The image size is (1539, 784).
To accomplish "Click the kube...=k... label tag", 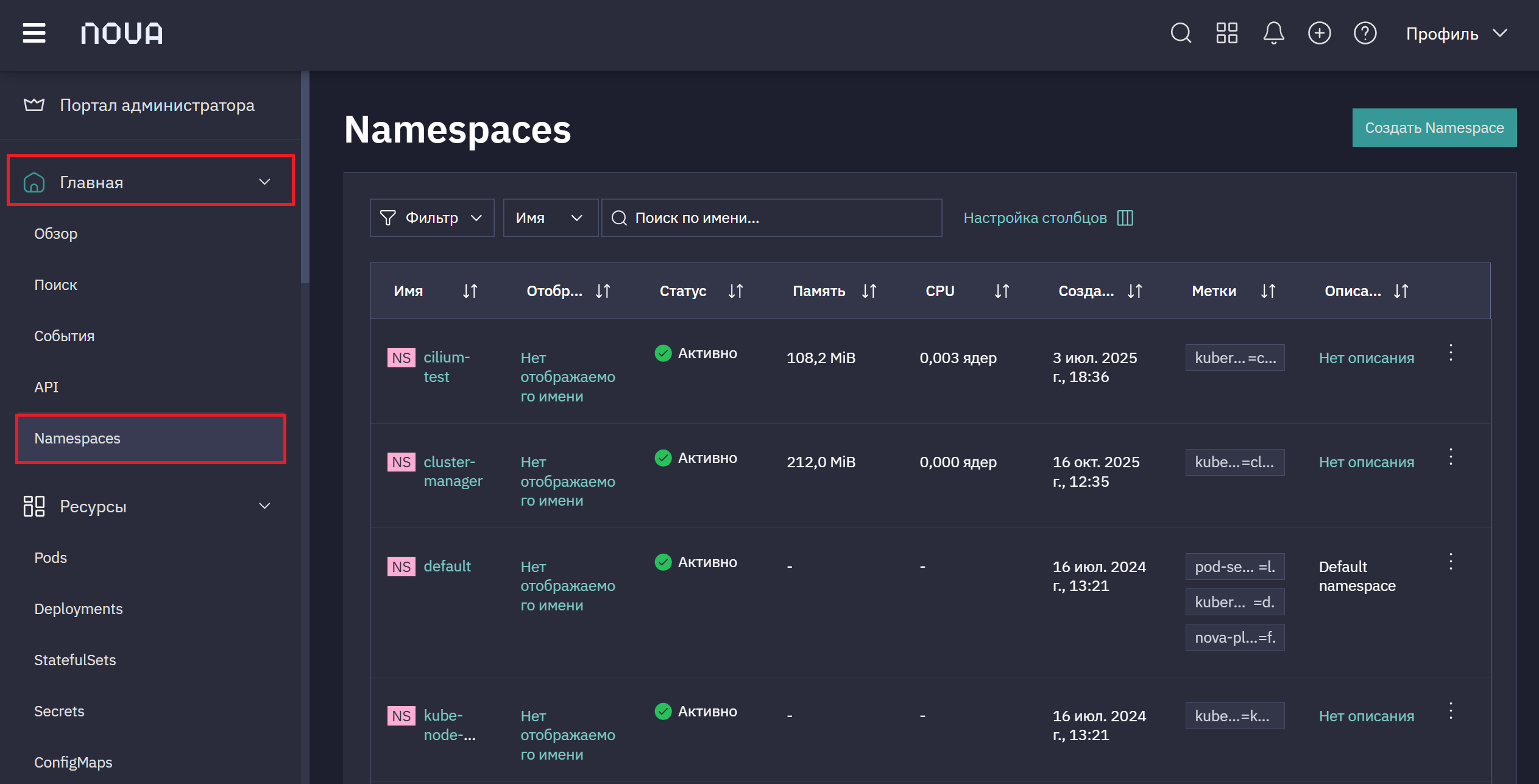I will click(1235, 716).
